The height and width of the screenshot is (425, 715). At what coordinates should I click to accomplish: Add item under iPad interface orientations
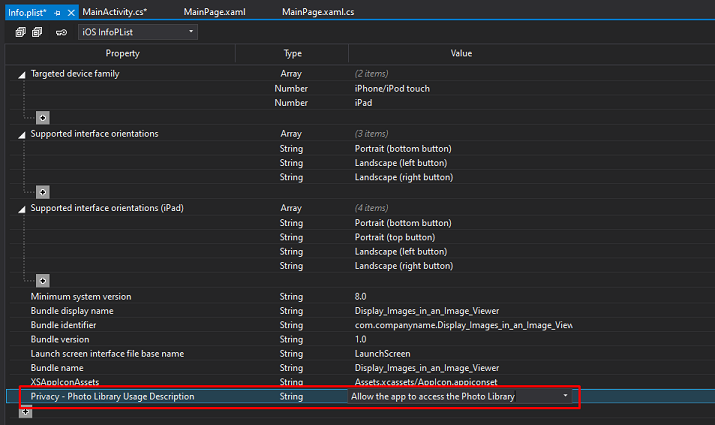[x=42, y=280]
